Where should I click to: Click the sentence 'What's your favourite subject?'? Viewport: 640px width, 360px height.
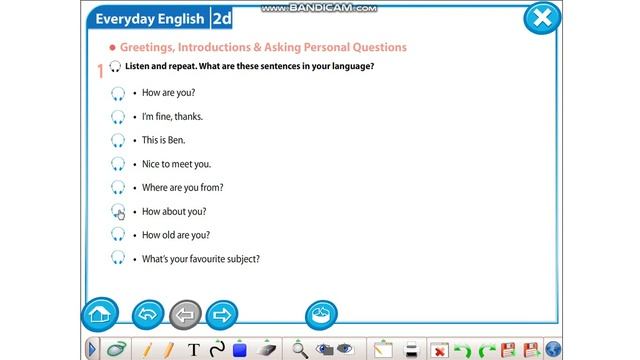tap(201, 259)
